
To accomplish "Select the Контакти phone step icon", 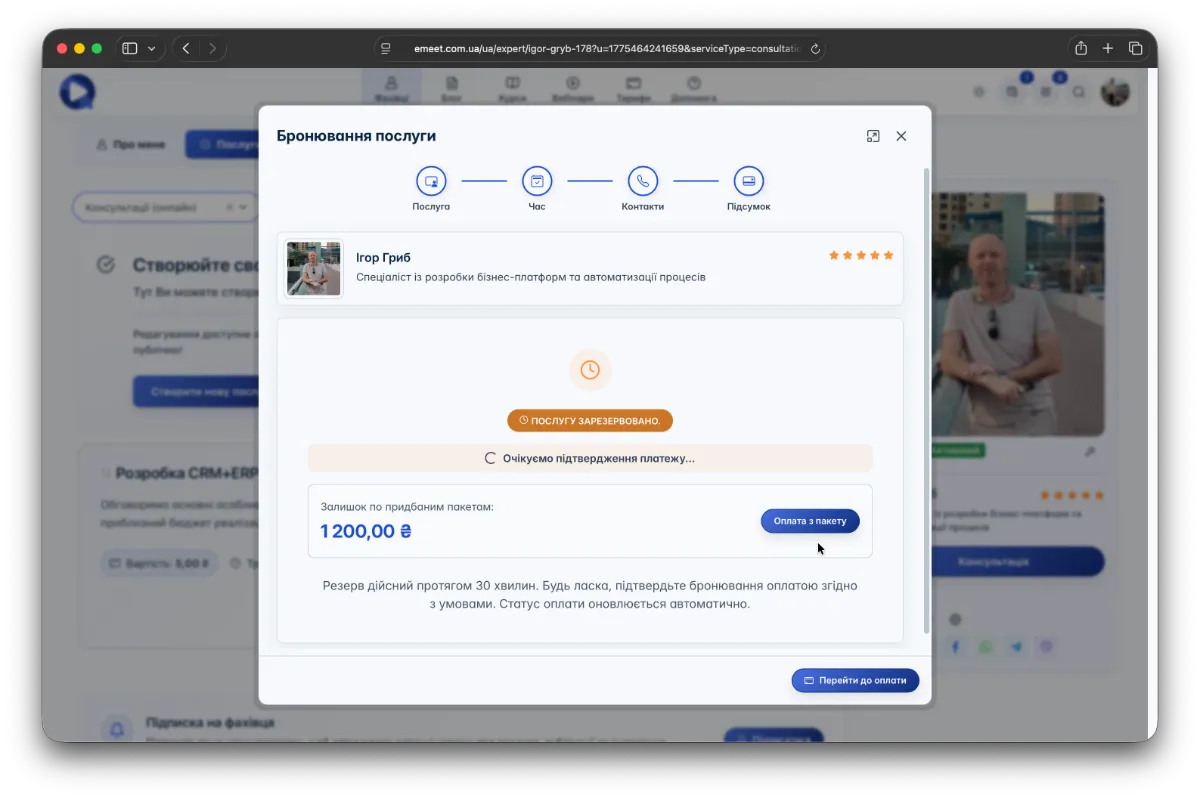I will (x=642, y=181).
